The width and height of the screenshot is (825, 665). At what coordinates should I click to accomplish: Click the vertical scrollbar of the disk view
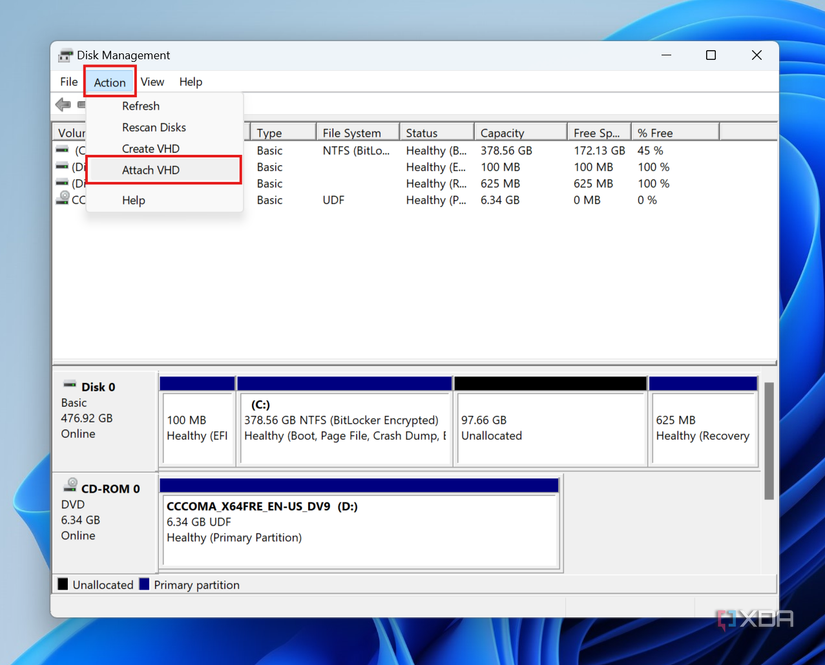[768, 440]
